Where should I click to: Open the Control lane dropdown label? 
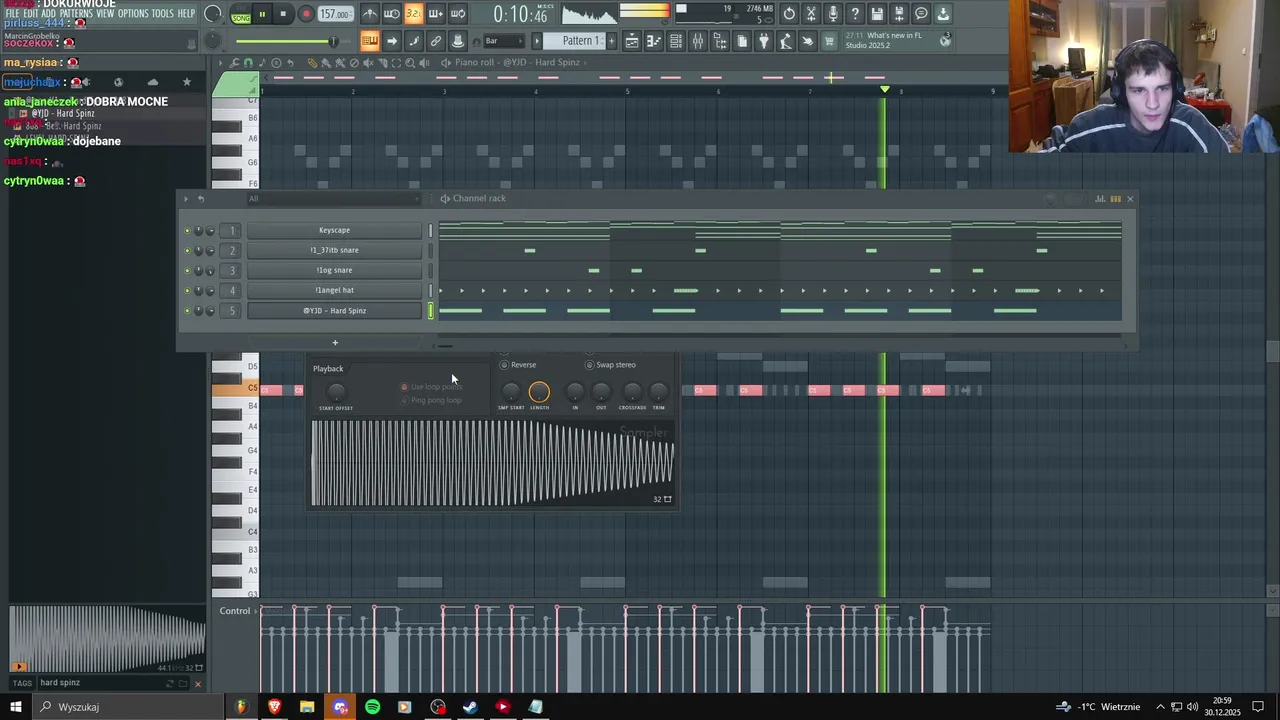click(x=235, y=611)
